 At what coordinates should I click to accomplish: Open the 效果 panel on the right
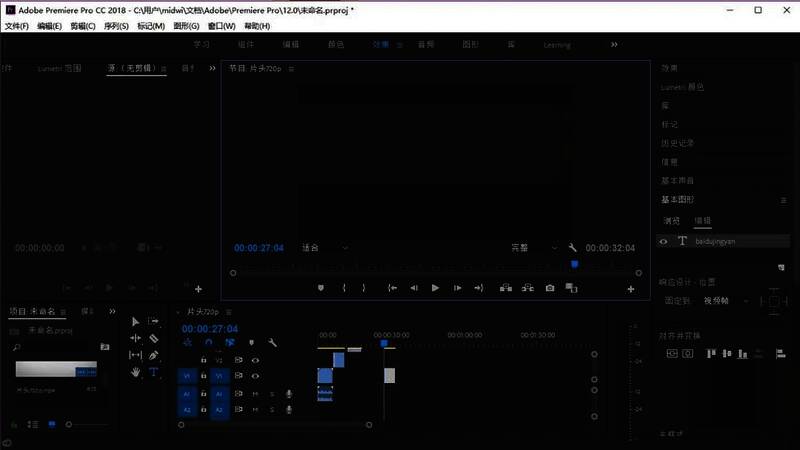click(x=669, y=68)
